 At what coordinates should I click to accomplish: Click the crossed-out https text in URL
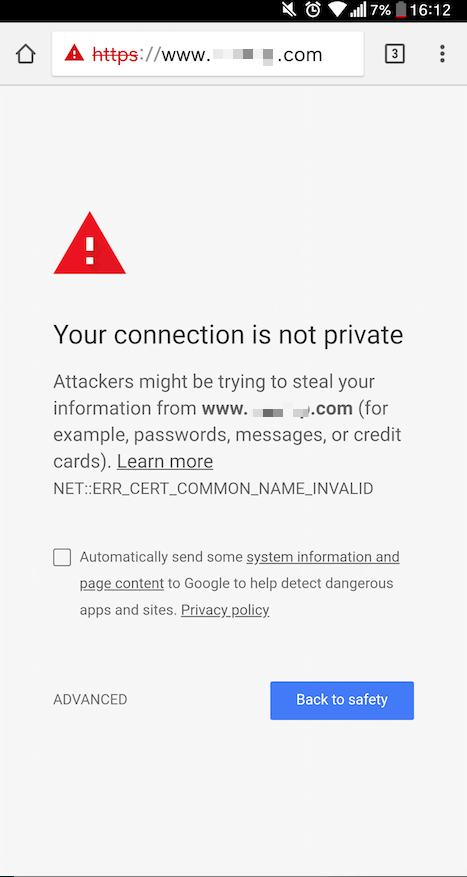(x=115, y=54)
